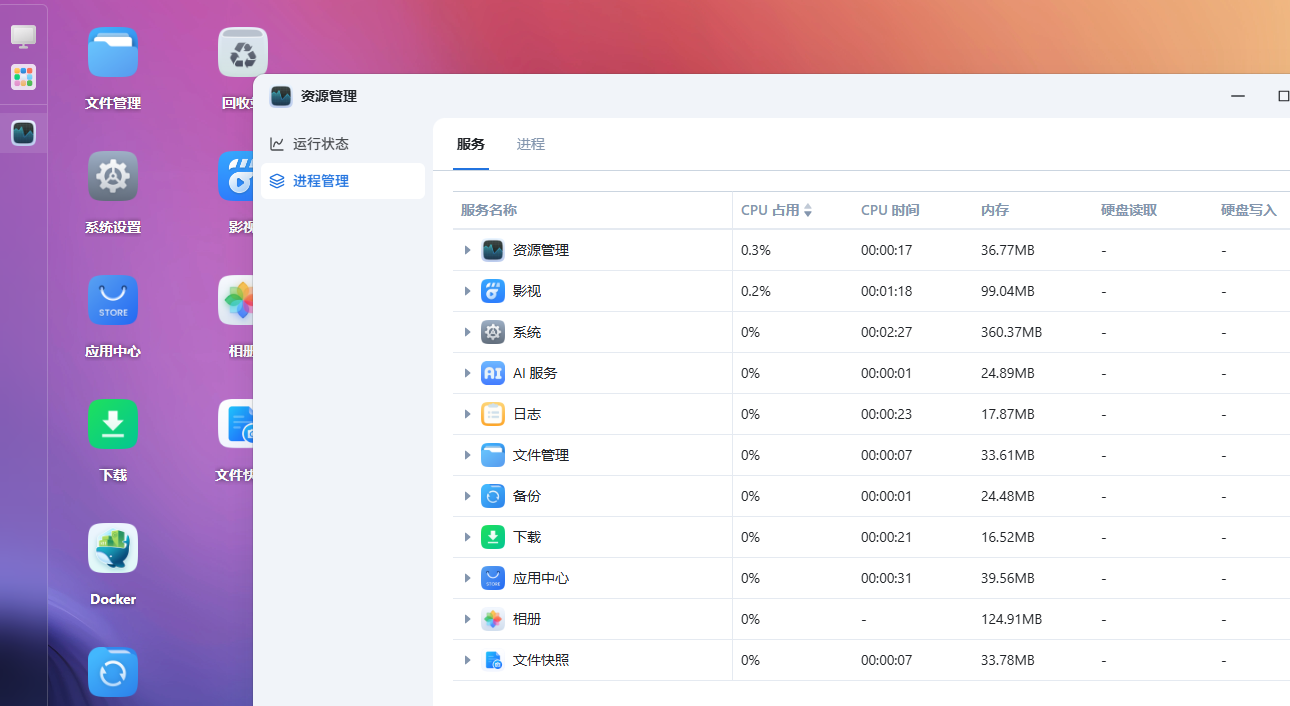
Task: Select 进程管理 in the sidebar
Action: [320, 181]
